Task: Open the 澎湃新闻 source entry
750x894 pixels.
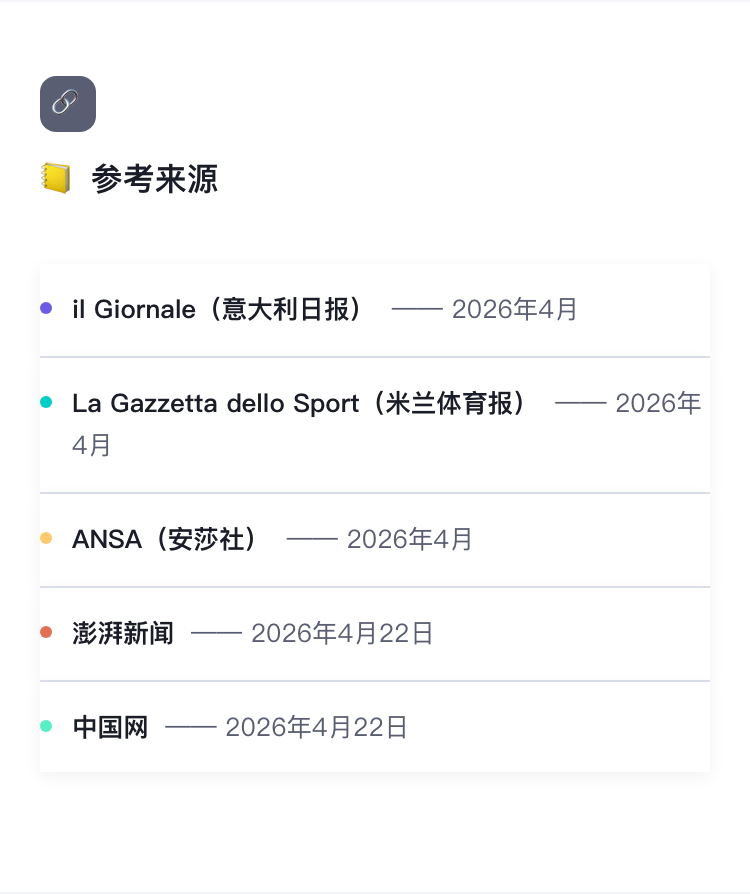Action: [x=122, y=633]
